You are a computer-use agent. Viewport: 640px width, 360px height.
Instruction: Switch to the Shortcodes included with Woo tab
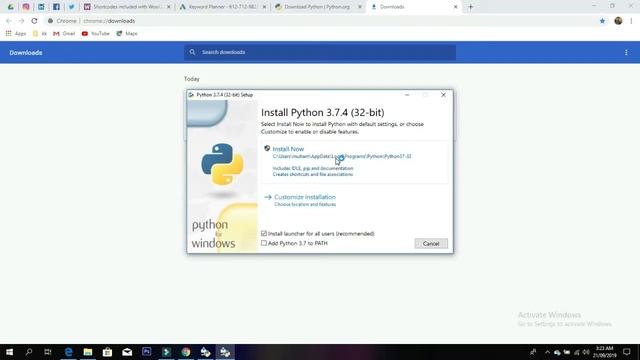(x=127, y=7)
